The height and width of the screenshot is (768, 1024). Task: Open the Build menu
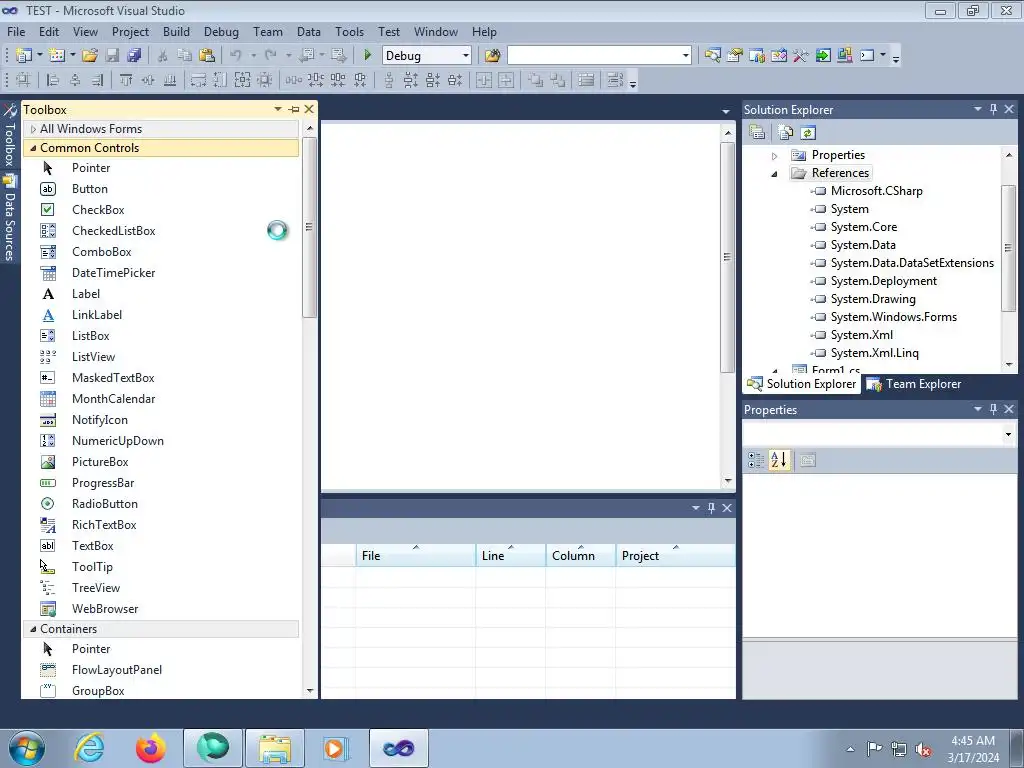[176, 31]
